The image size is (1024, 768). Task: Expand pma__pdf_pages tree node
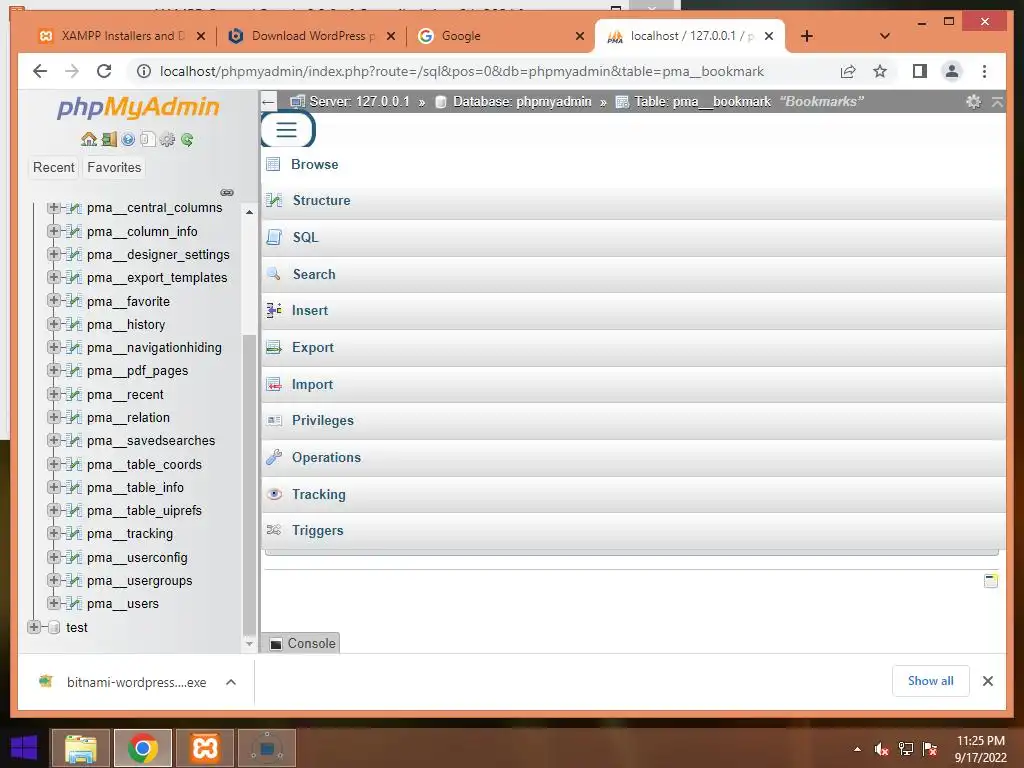coord(54,370)
